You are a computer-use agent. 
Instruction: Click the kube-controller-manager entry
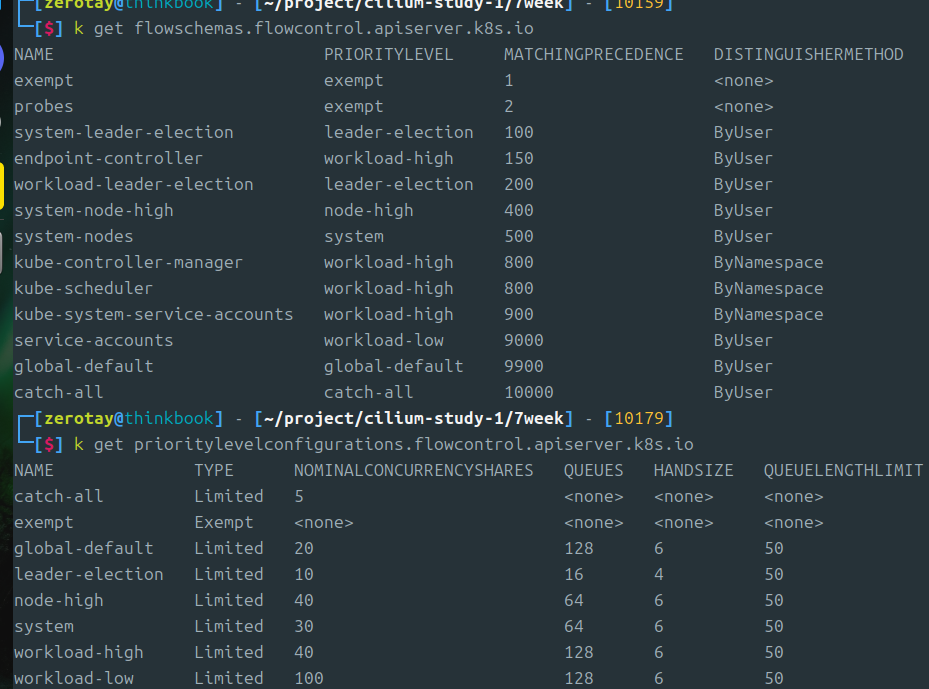pos(128,262)
